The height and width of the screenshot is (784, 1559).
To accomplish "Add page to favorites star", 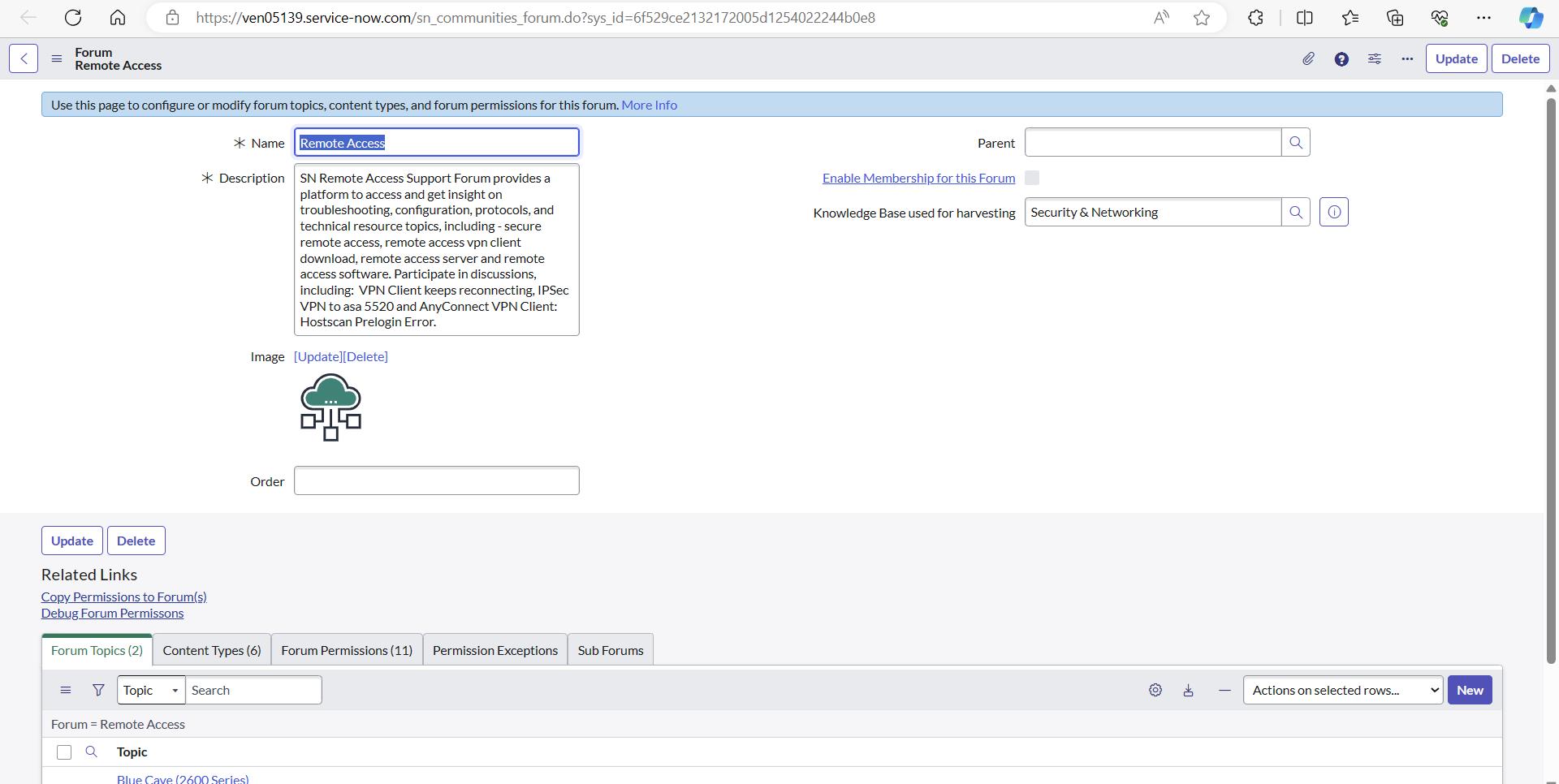I will coord(1202,17).
